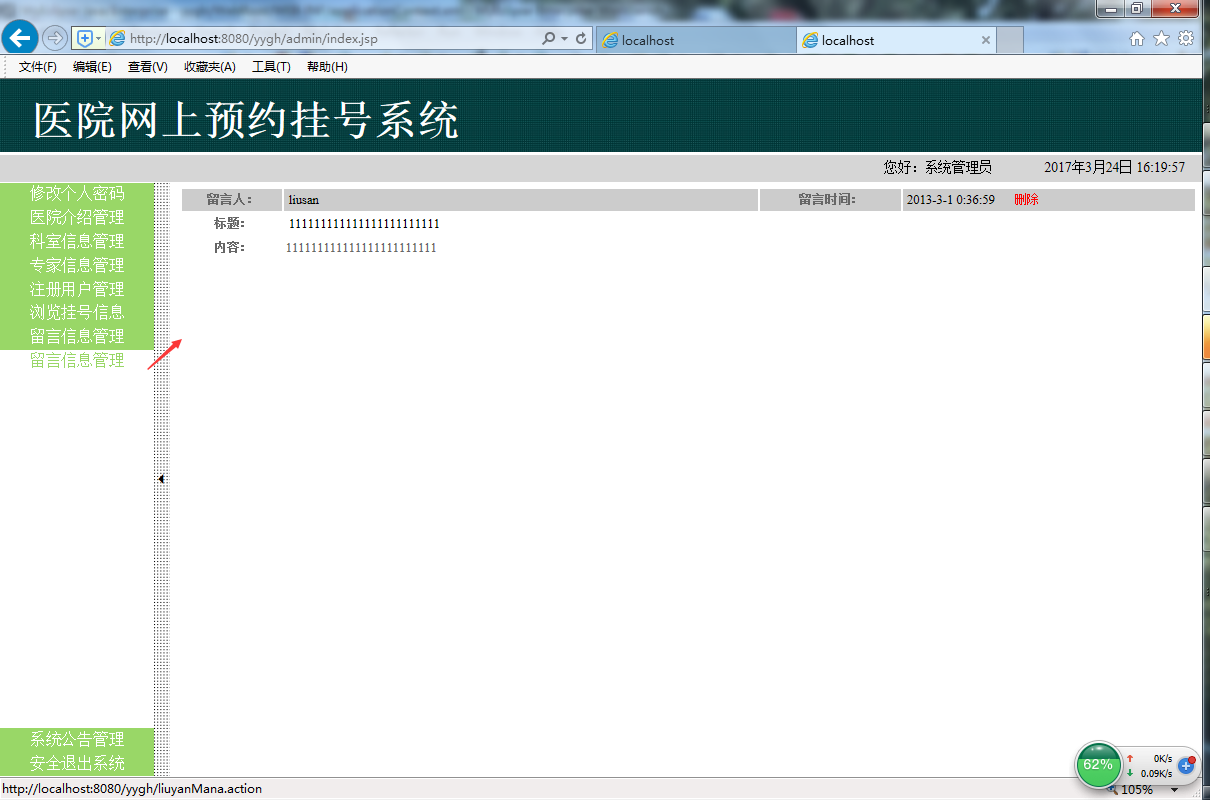Viewport: 1210px width, 800px height.
Task: Click the 留言人 value liusan
Action: [304, 200]
